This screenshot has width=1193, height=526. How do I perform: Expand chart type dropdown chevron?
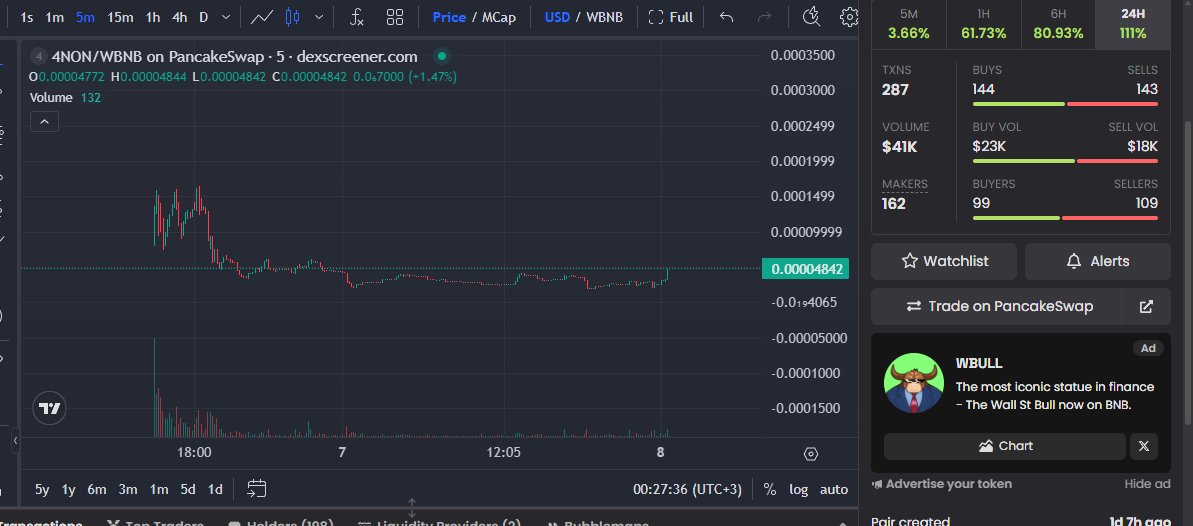point(319,17)
